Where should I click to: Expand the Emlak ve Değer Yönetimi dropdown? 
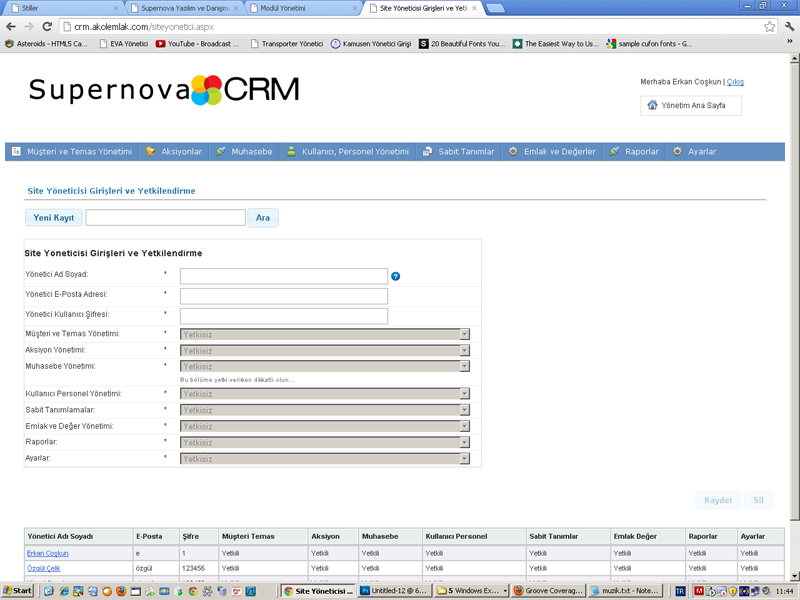464,427
